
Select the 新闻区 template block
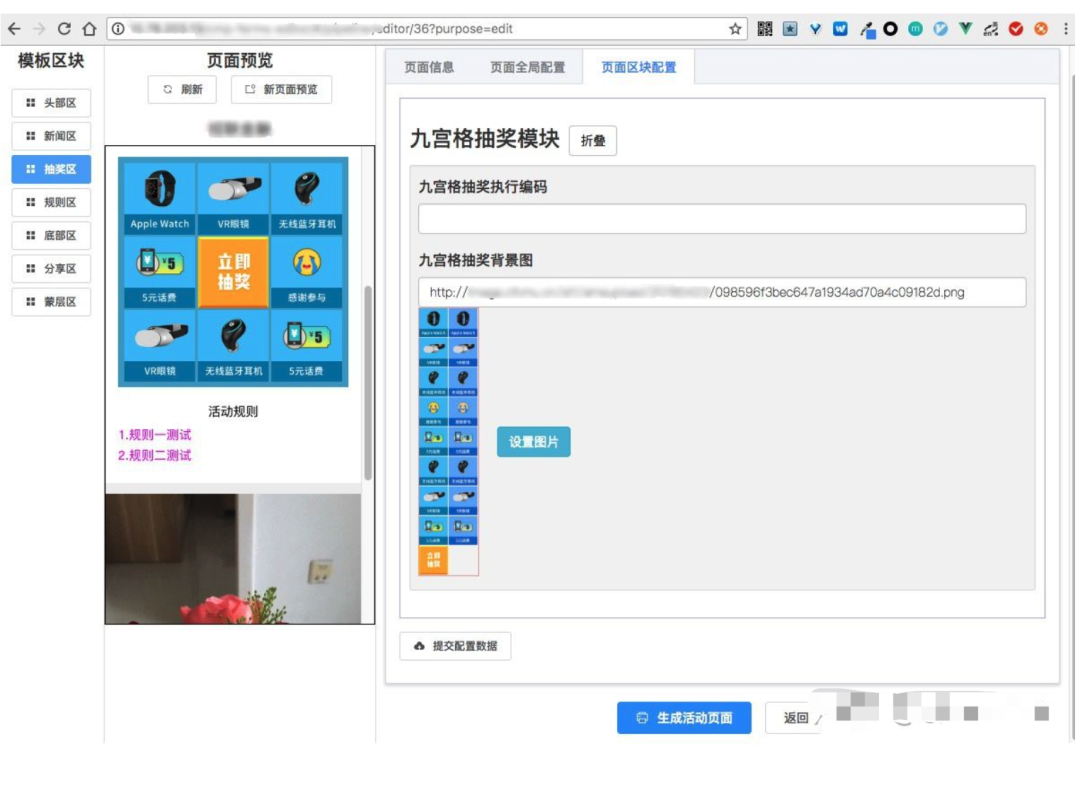point(51,136)
